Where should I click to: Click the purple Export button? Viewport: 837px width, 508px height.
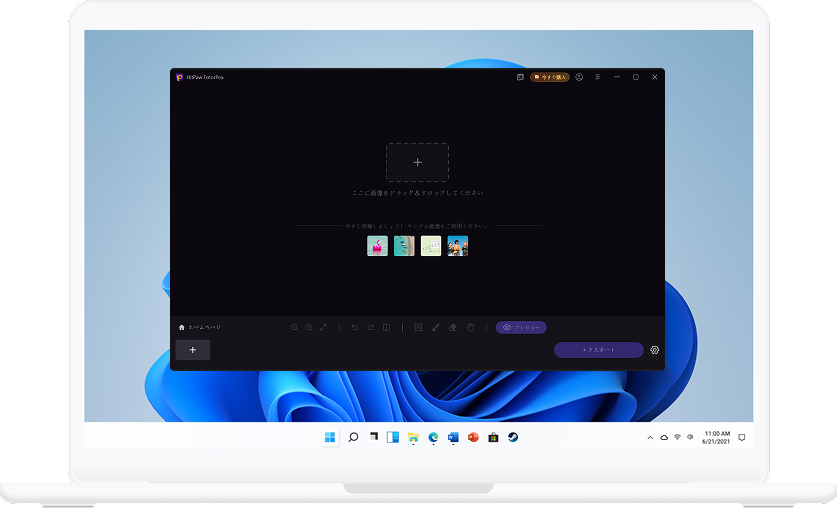tap(598, 350)
